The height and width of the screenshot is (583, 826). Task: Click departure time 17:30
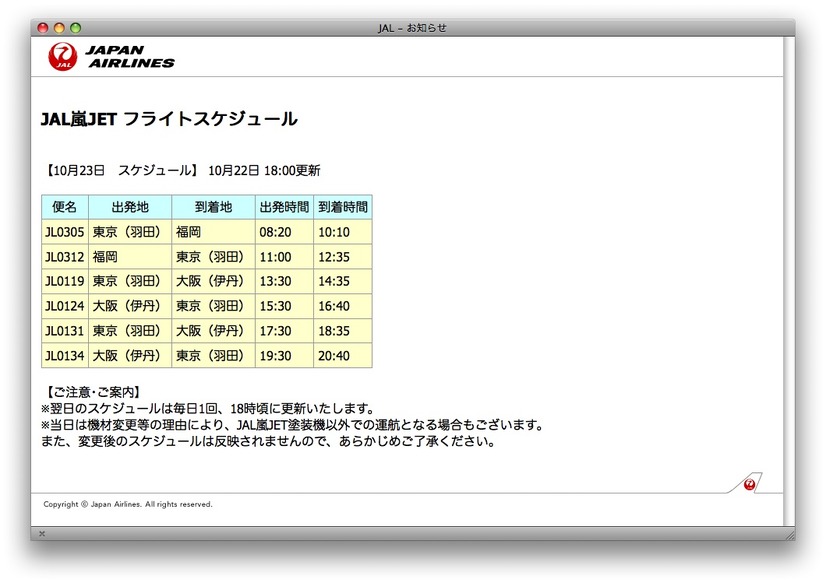tap(275, 331)
